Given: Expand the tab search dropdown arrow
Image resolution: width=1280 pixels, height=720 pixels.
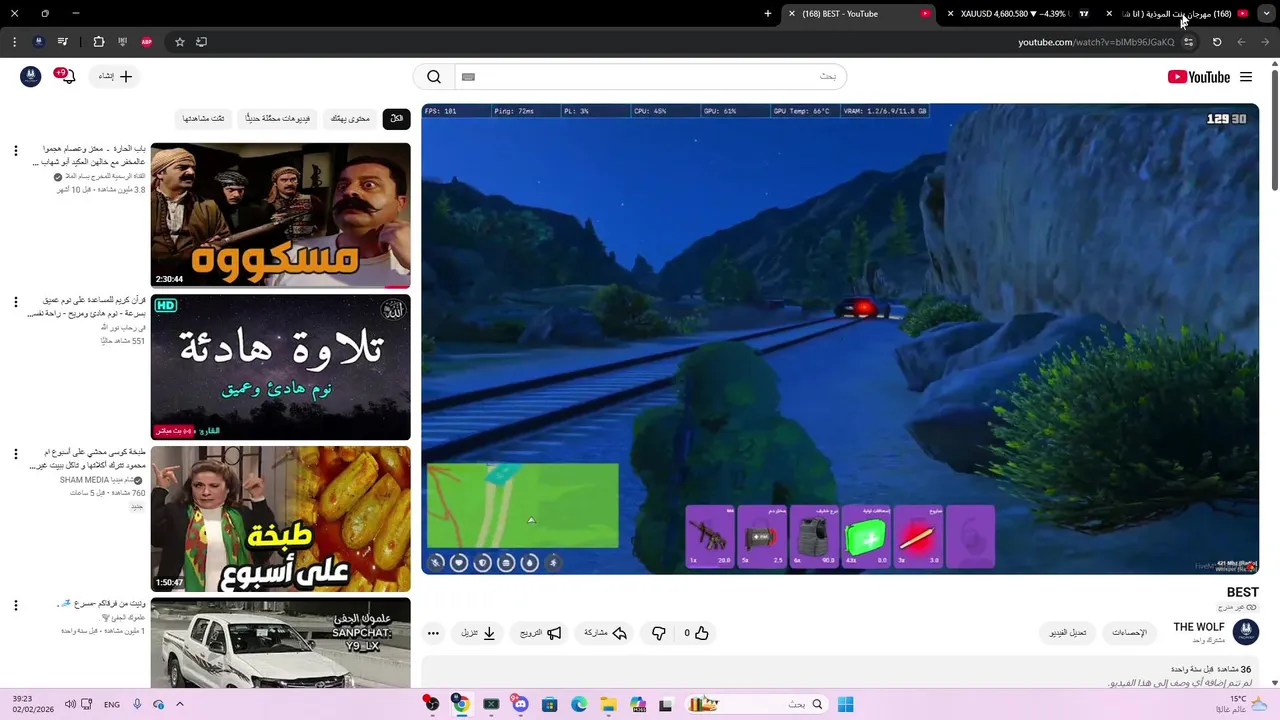Looking at the screenshot, I should [1267, 14].
